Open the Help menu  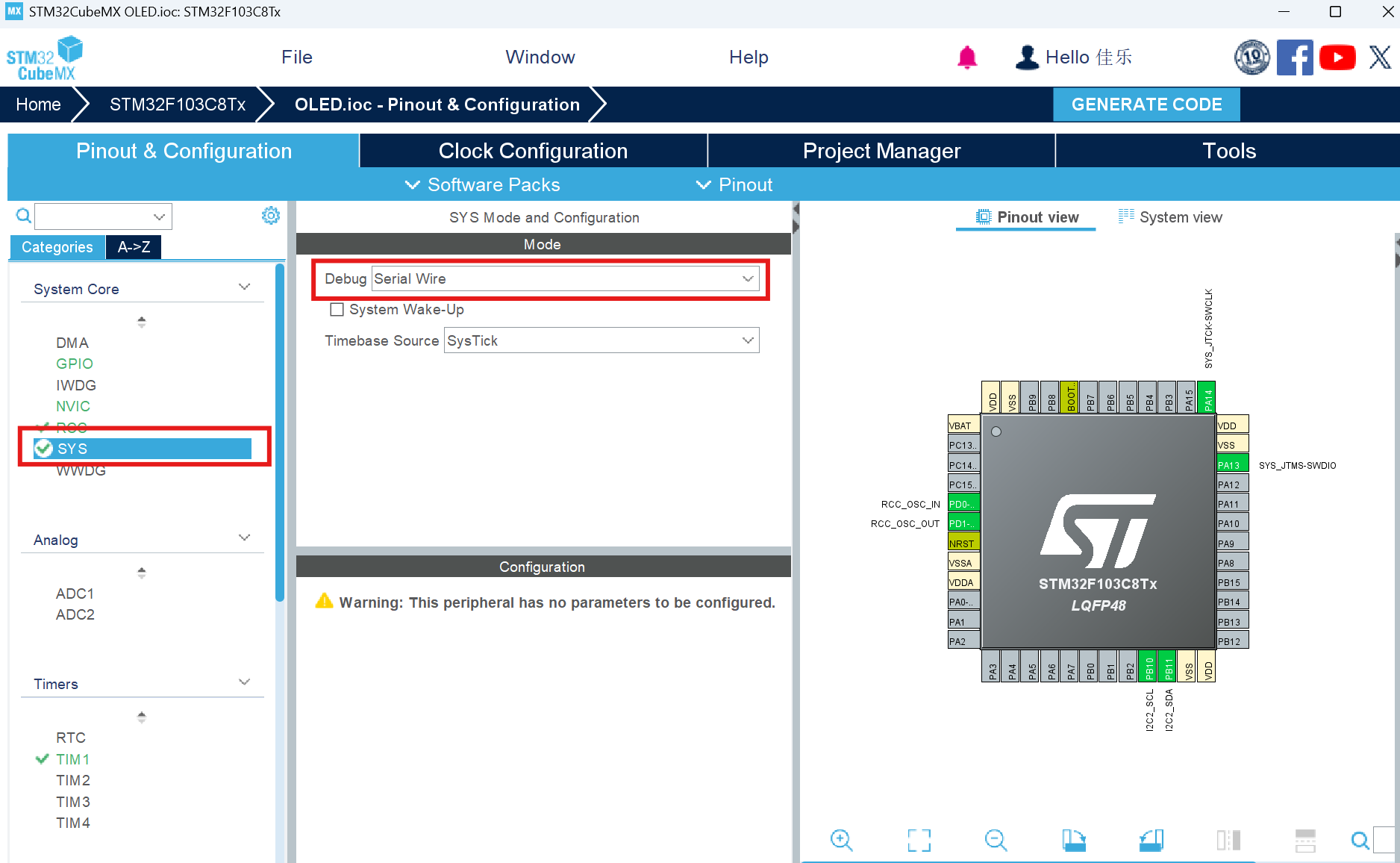(749, 57)
